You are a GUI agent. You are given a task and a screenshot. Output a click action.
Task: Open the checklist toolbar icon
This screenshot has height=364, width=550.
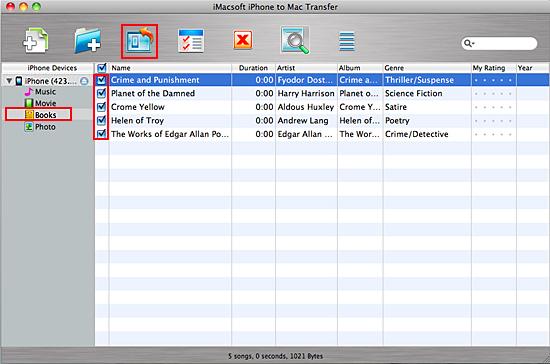coord(191,41)
